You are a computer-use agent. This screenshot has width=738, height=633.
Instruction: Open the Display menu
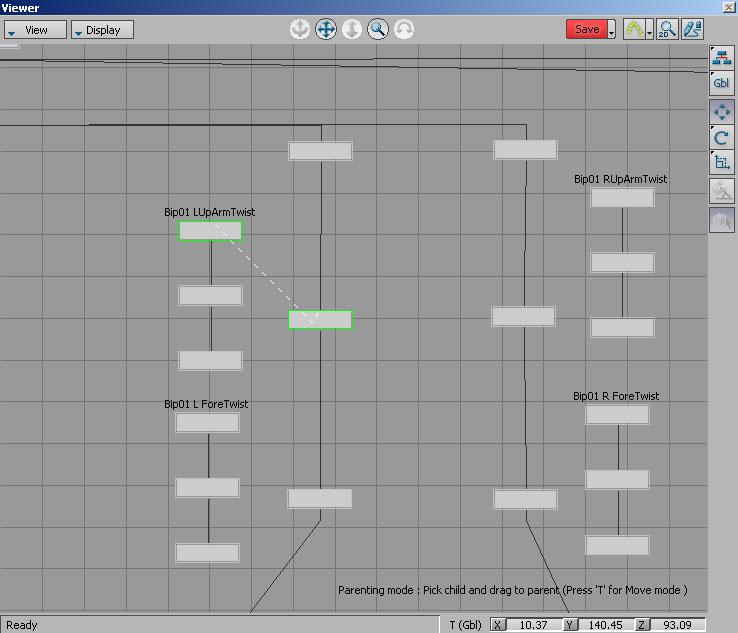pyautogui.click(x=102, y=30)
